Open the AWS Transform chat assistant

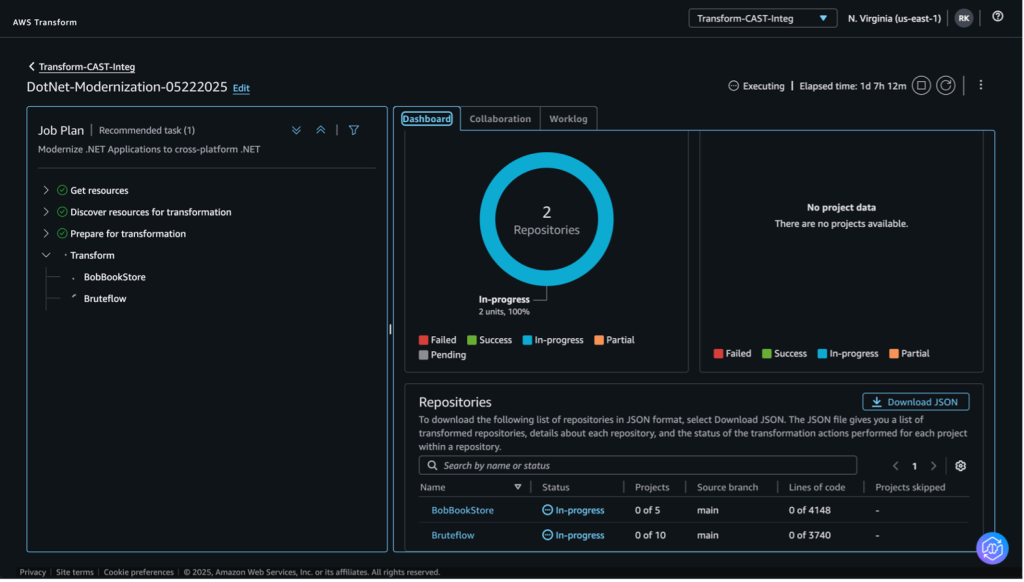point(992,548)
